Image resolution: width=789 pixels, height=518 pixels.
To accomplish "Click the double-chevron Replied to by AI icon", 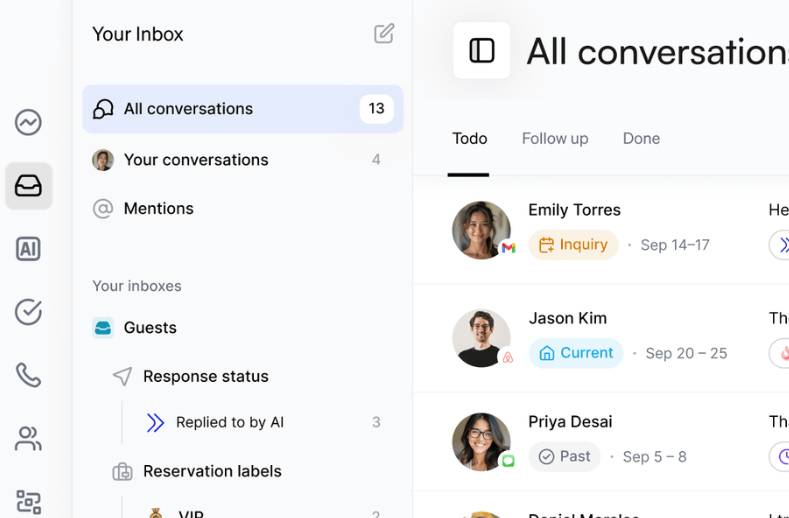I will [155, 423].
